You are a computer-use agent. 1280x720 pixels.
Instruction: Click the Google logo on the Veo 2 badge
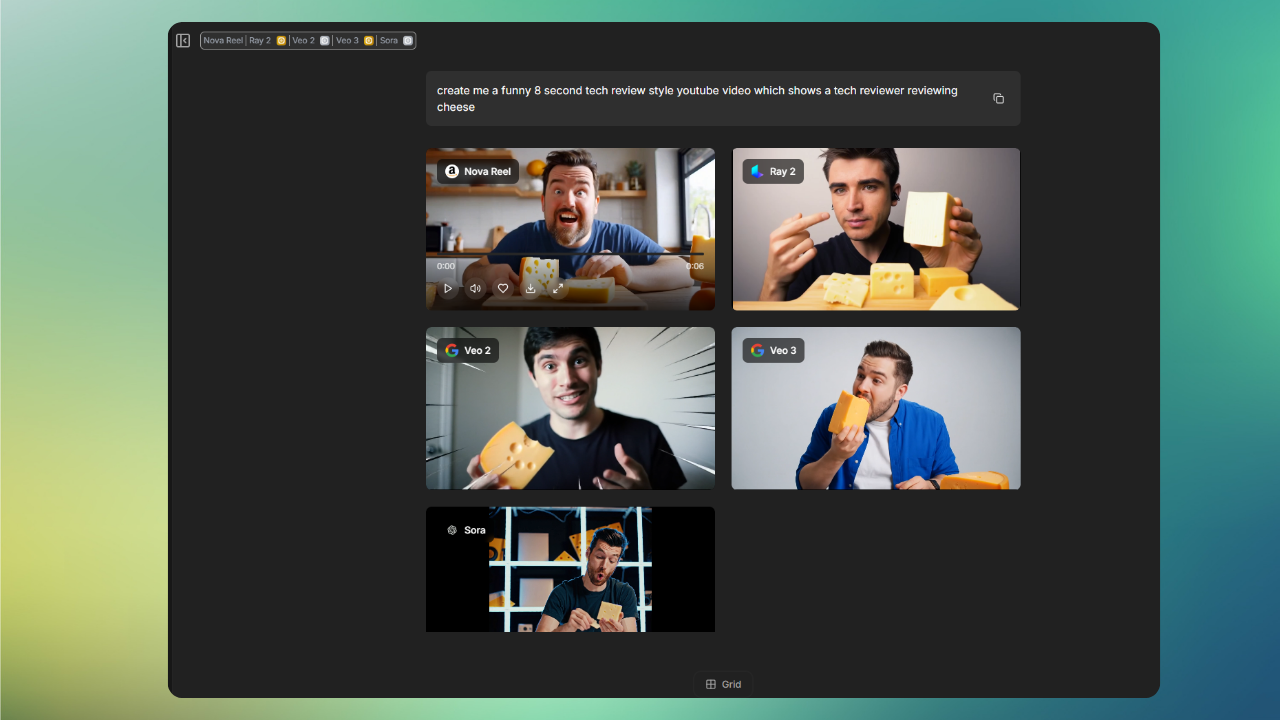tap(451, 350)
